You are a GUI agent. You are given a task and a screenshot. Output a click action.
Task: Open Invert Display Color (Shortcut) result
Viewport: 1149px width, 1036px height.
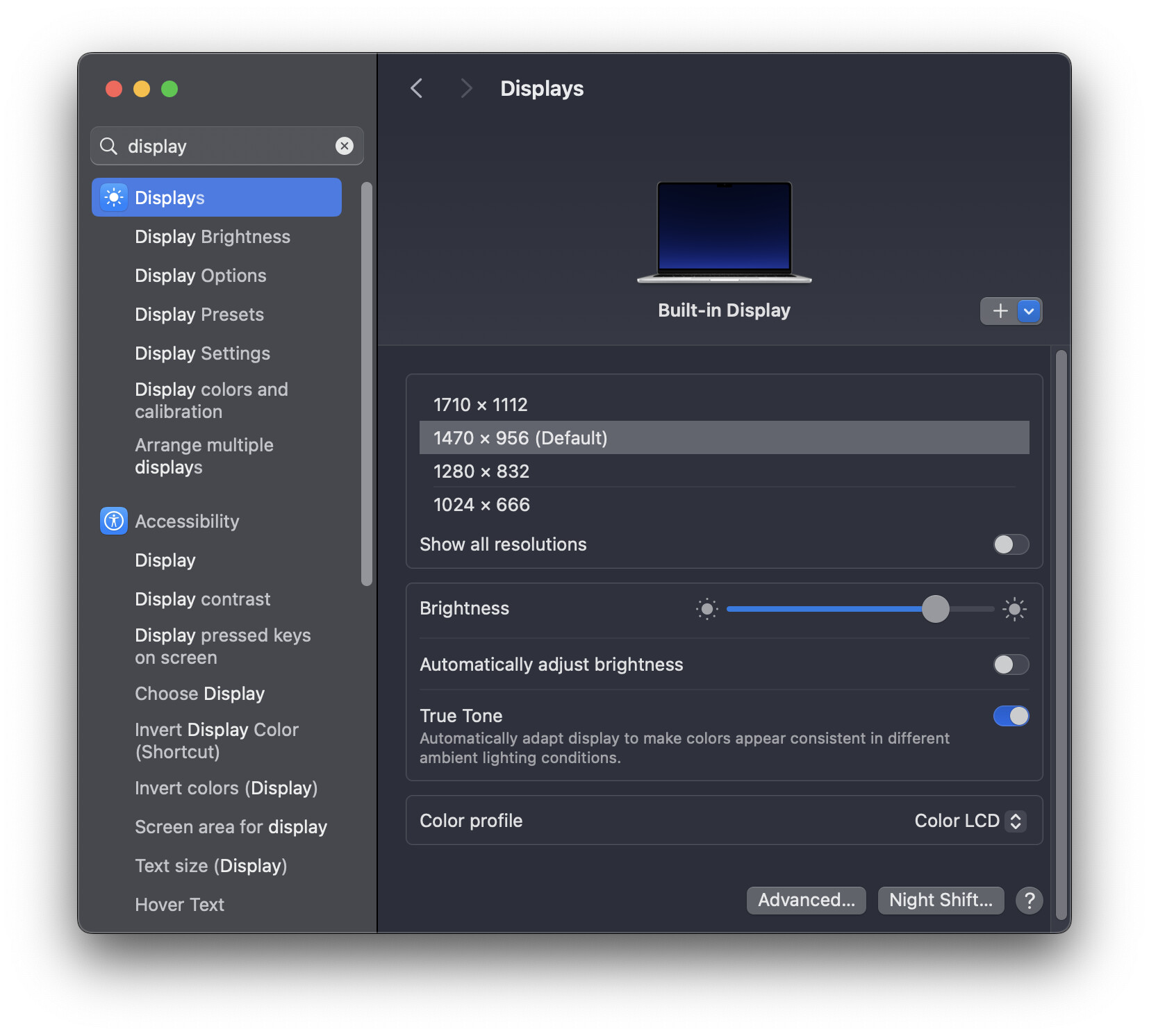(x=217, y=741)
